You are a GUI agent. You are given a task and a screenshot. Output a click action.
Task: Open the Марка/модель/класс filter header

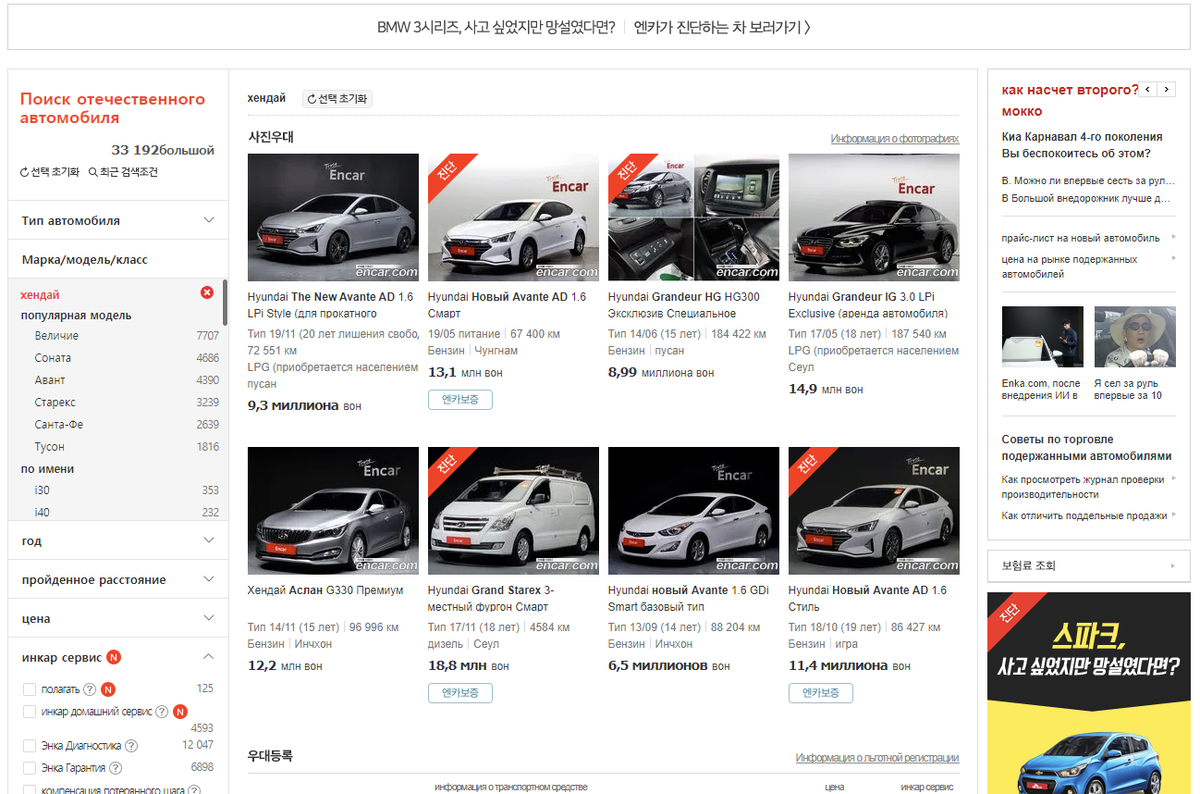[x=118, y=260]
